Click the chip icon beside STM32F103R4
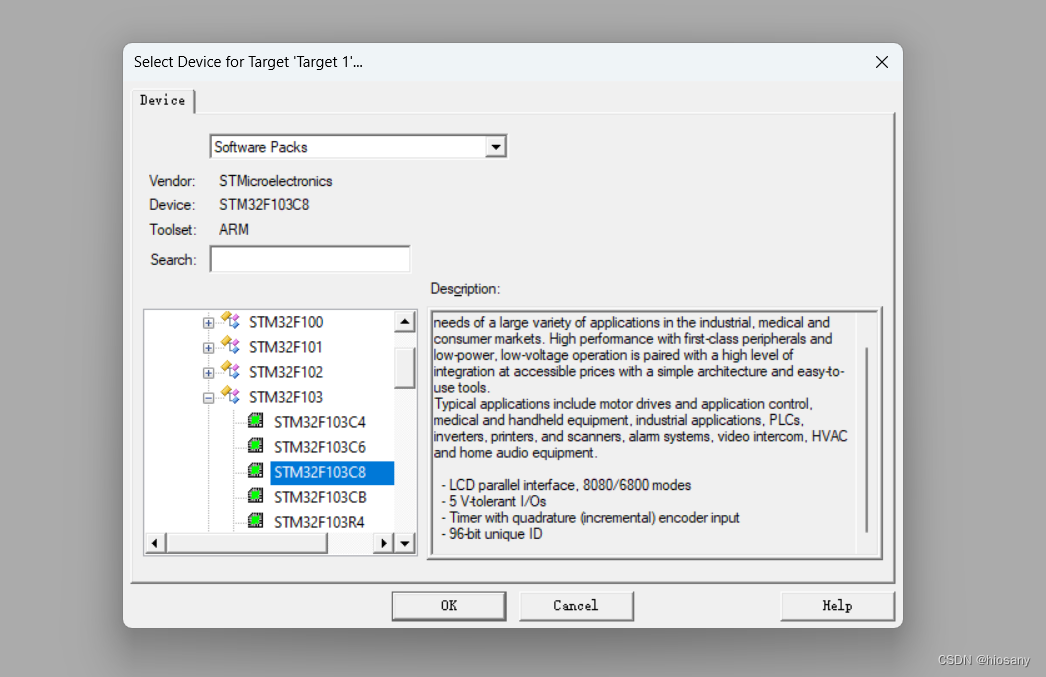Viewport: 1046px width, 677px height. pos(255,520)
